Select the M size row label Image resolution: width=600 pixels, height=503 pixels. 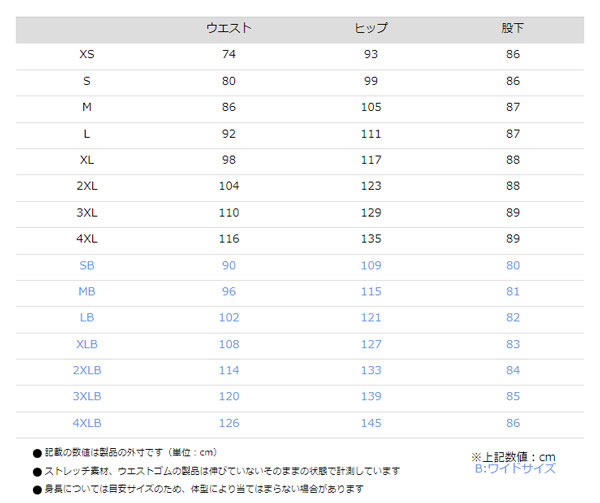(x=87, y=107)
